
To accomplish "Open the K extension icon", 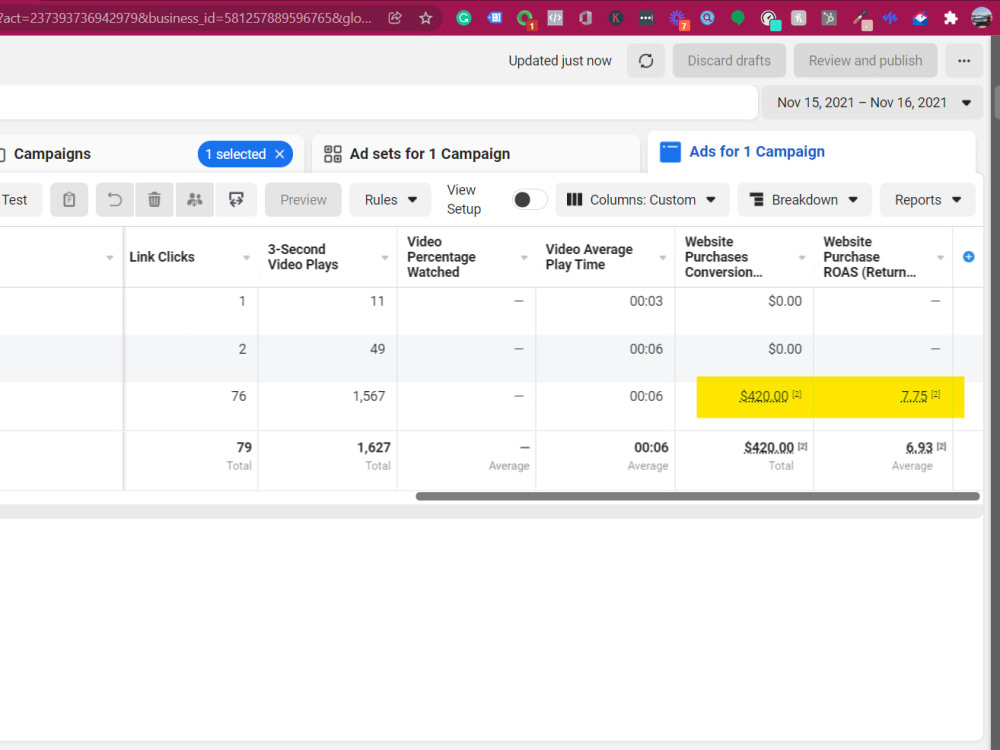I will (x=615, y=18).
